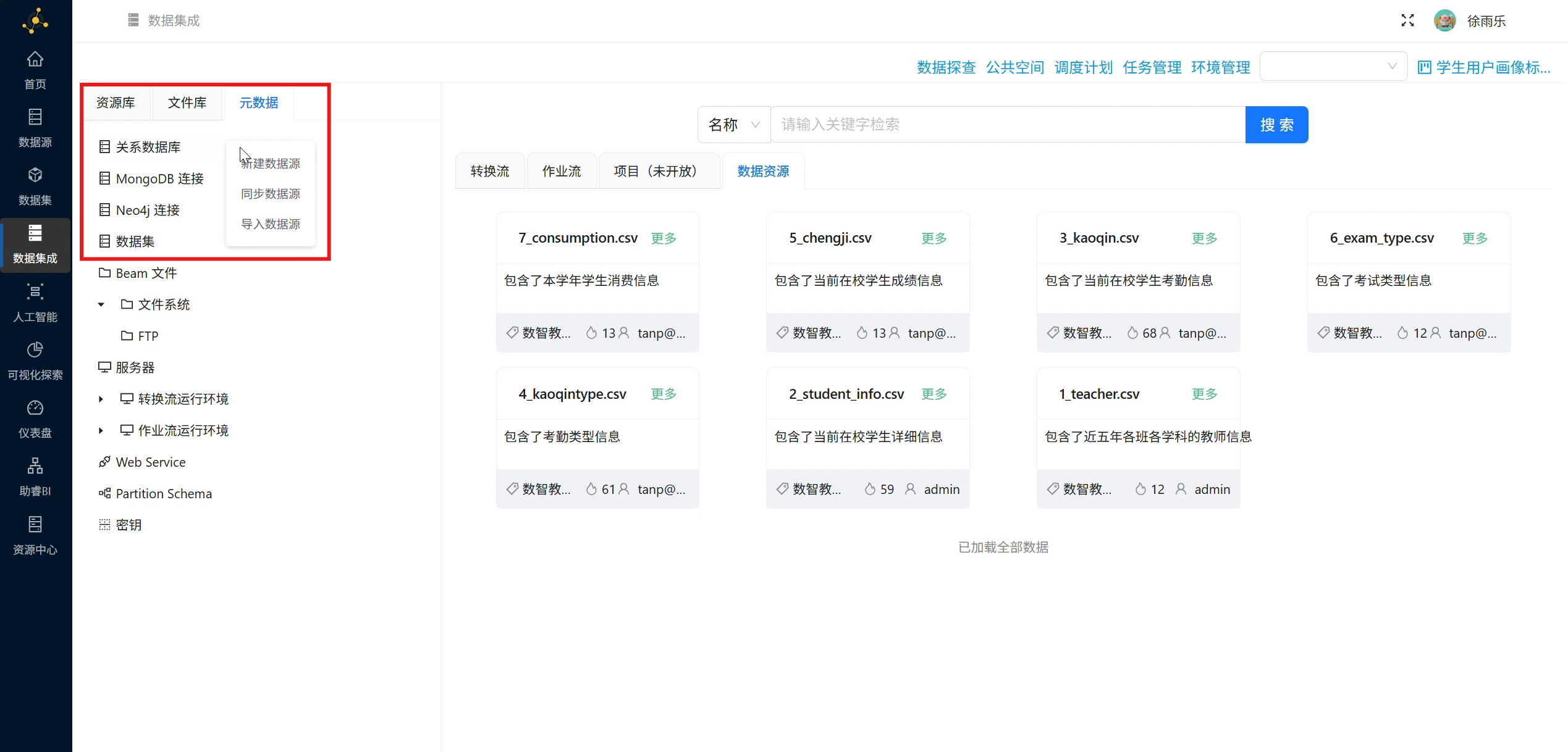Screen dimensions: 1568x752
Task: Open the 资源中心 sidebar icon
Action: pos(35,524)
